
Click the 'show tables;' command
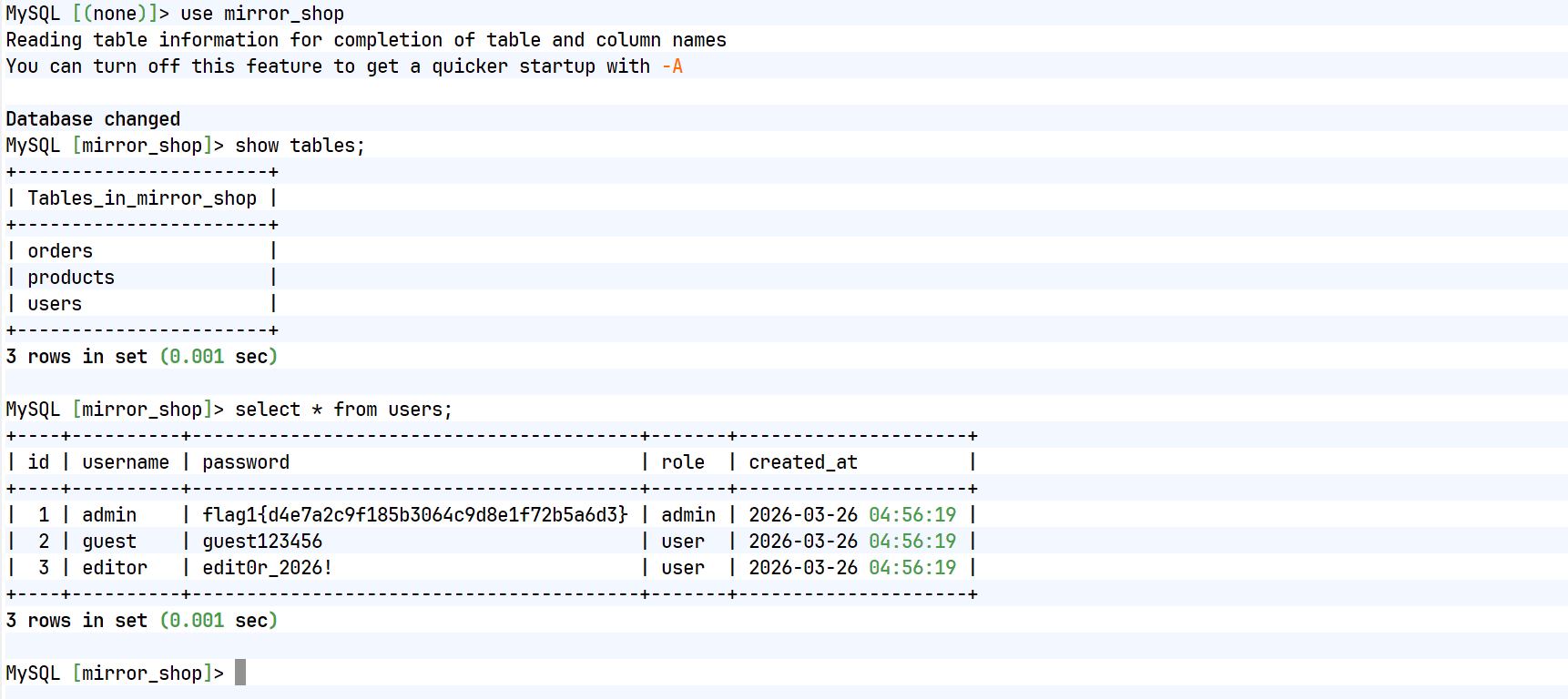point(300,146)
